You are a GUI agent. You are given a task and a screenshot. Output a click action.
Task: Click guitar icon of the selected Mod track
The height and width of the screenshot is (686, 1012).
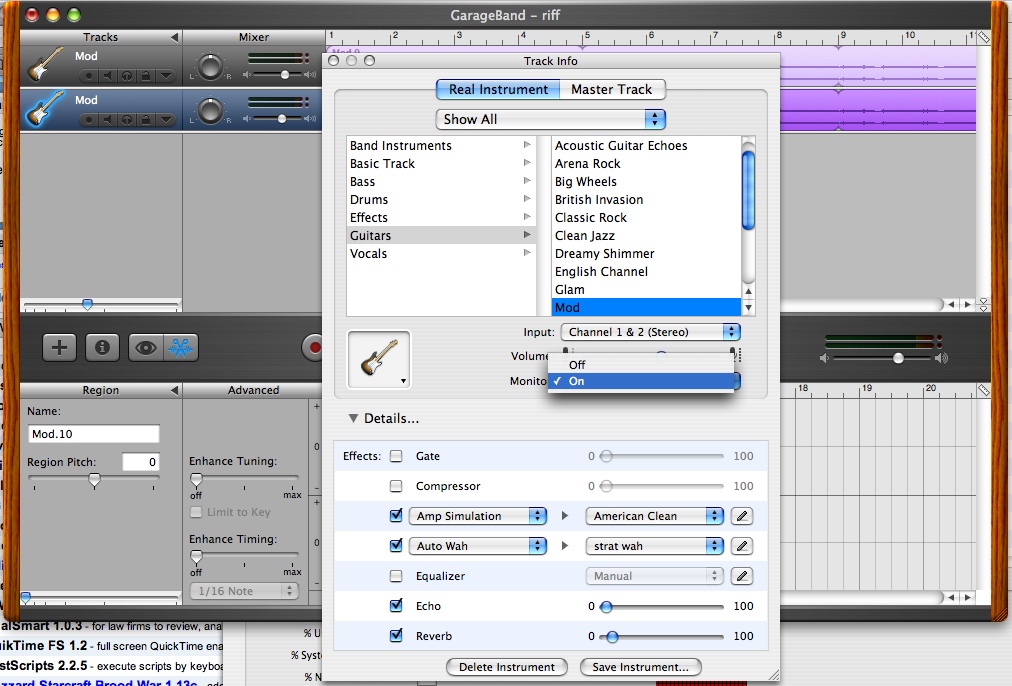45,108
